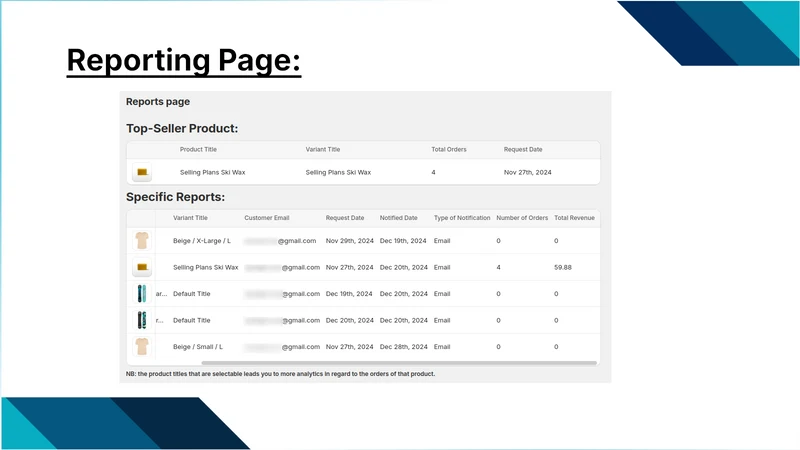The image size is (800, 450).
Task: Click the snowboard thumbnail requested Dec 20th
Action: click(142, 320)
